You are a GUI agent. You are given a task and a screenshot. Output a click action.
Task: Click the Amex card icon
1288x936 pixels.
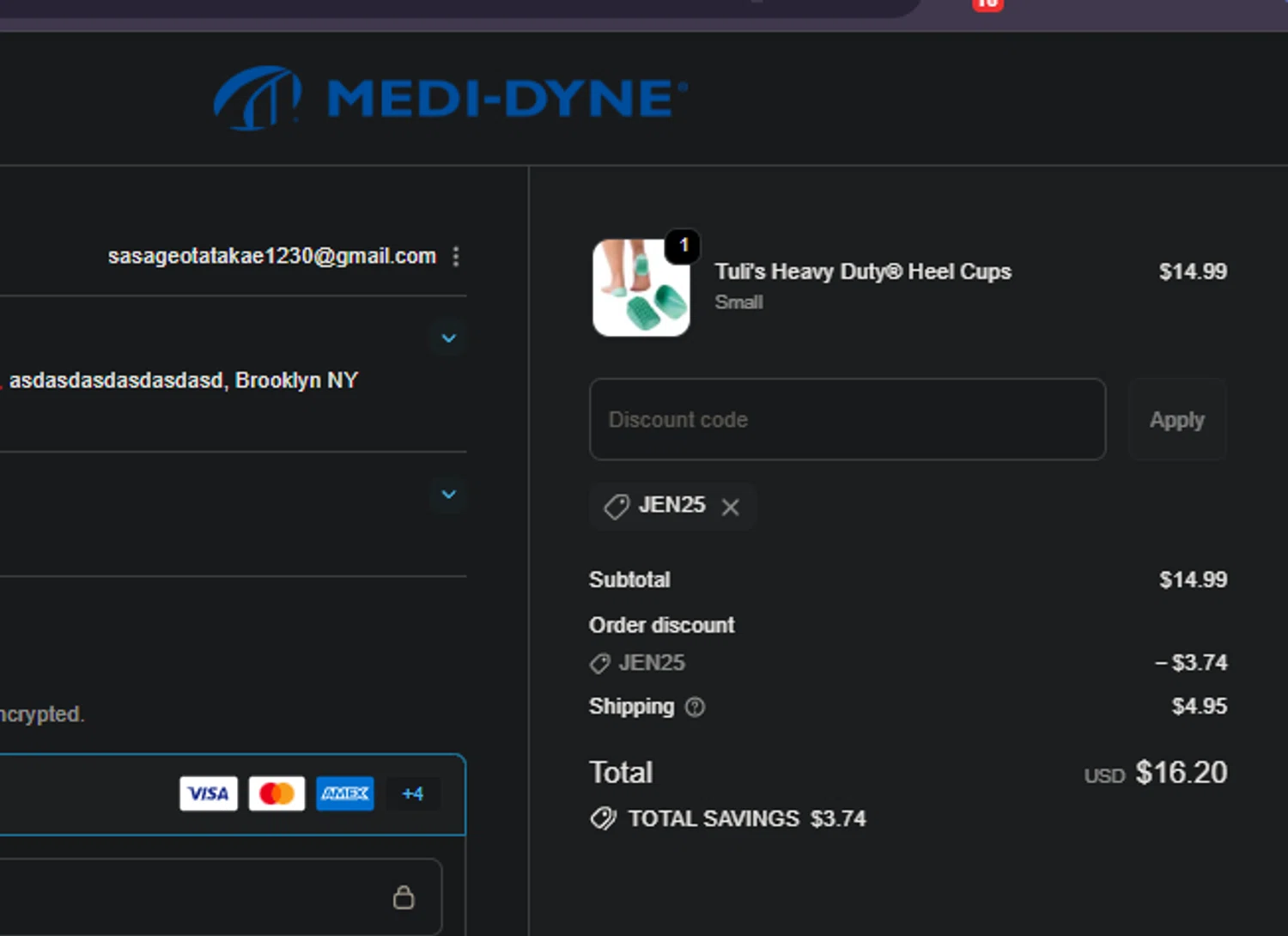click(x=345, y=793)
